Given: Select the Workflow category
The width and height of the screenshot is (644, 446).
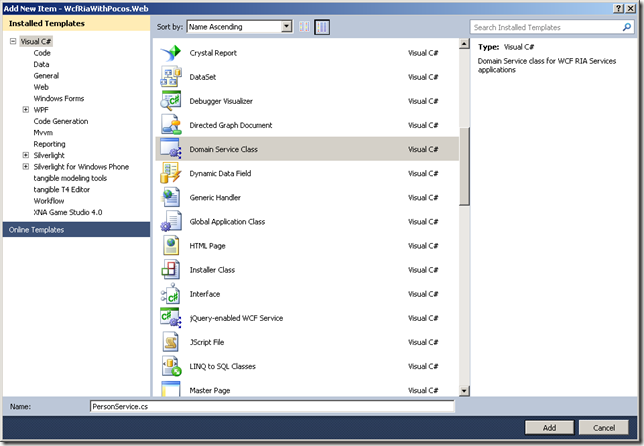Looking at the screenshot, I should click(49, 201).
